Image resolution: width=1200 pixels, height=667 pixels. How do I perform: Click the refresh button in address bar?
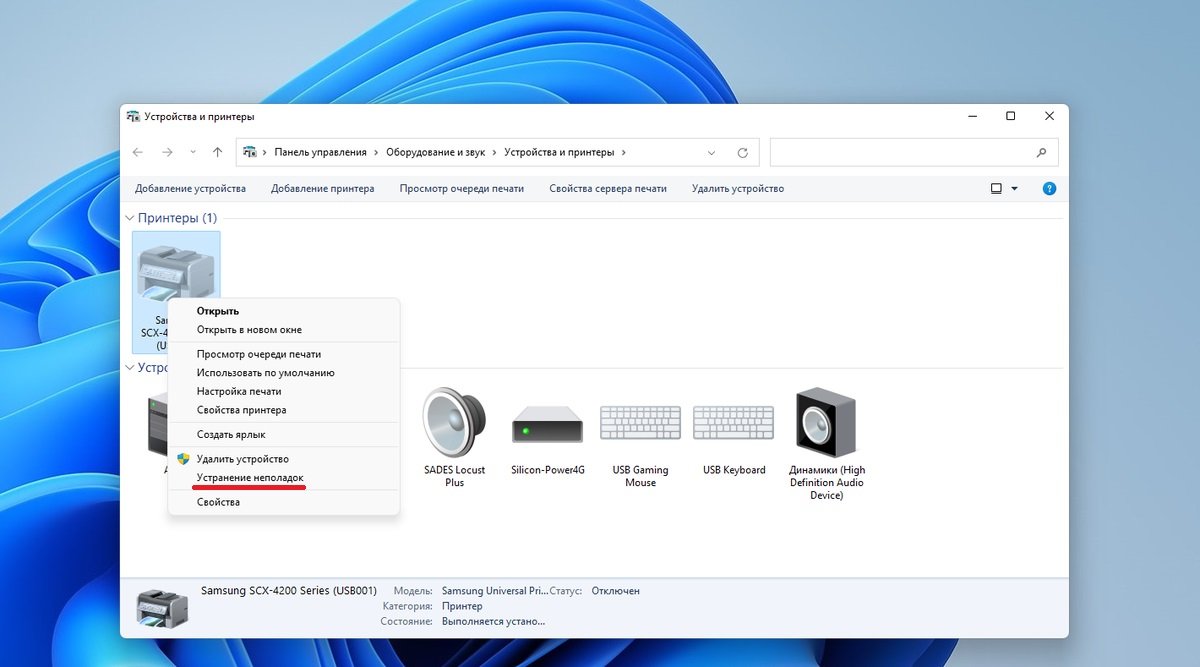(x=742, y=153)
